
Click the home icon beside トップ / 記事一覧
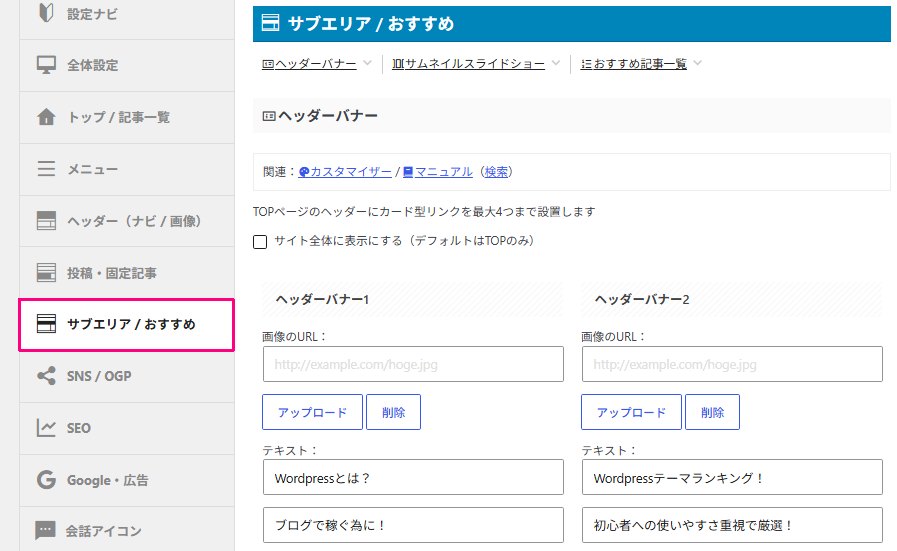(46, 117)
